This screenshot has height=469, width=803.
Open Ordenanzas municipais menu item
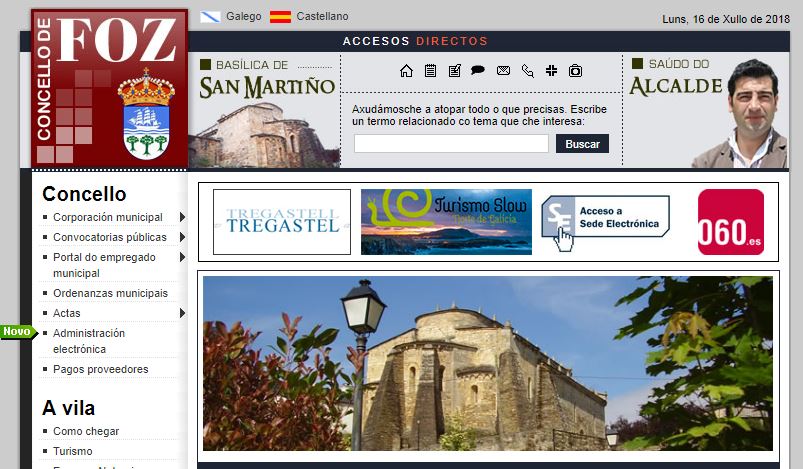click(x=110, y=293)
